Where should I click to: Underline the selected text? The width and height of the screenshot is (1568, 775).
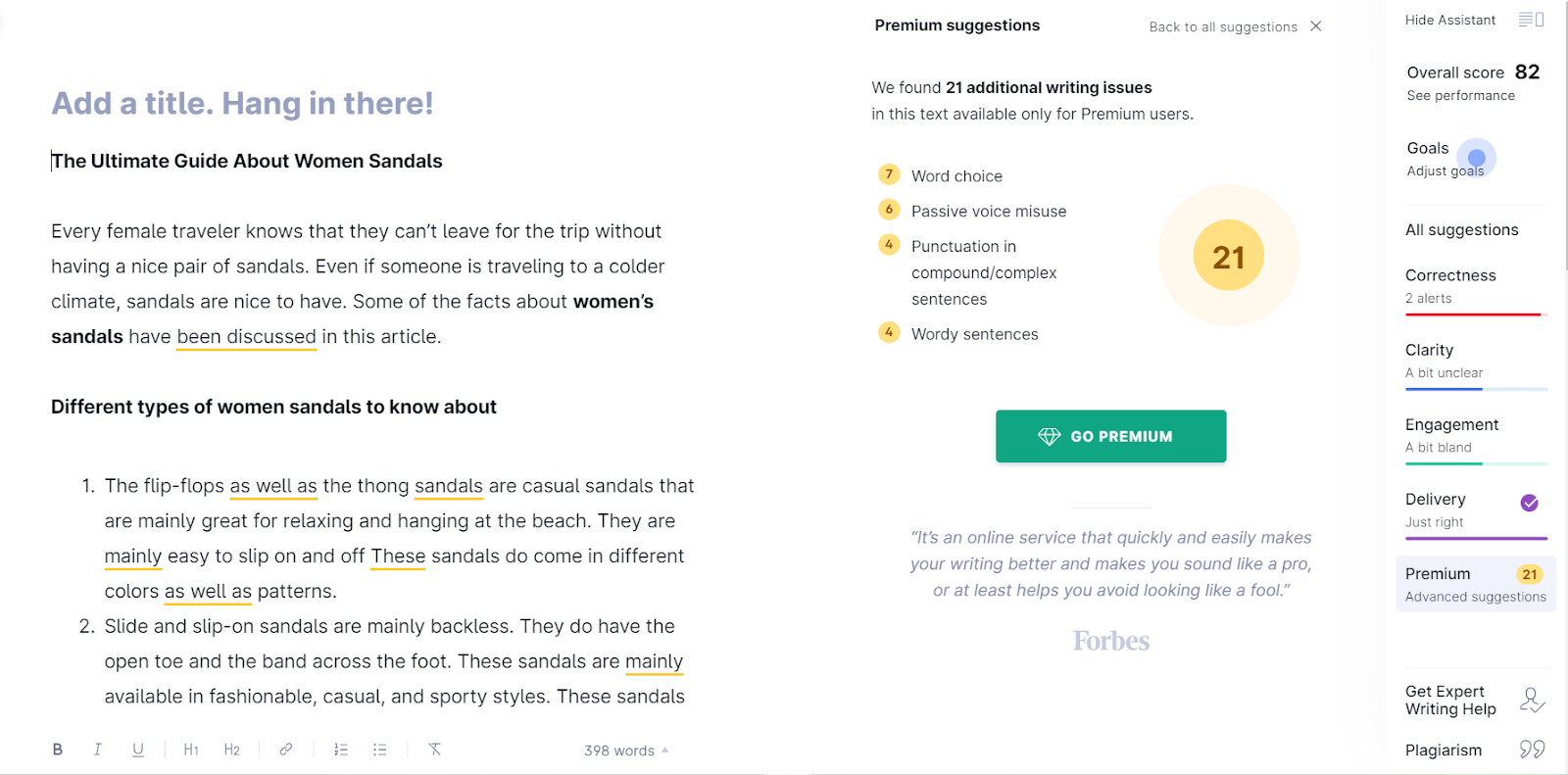pyautogui.click(x=138, y=750)
